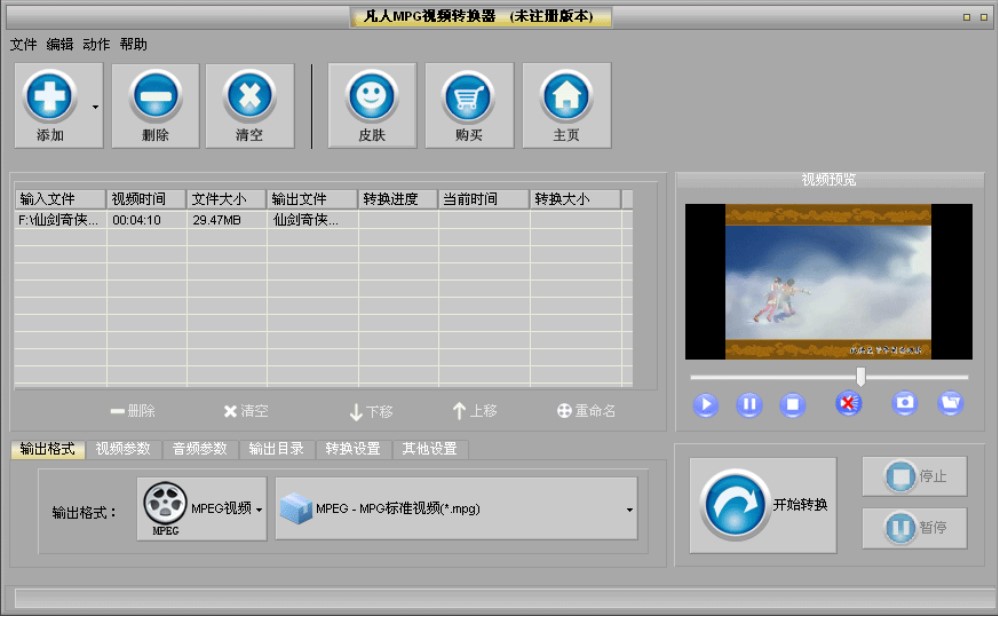
Task: Click the Add (添加) file icon
Action: [x=50, y=98]
